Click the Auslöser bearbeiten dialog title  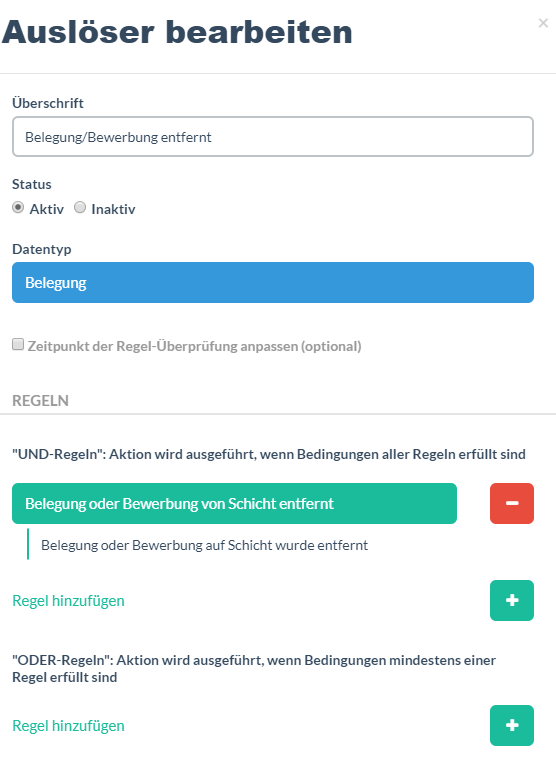point(177,32)
